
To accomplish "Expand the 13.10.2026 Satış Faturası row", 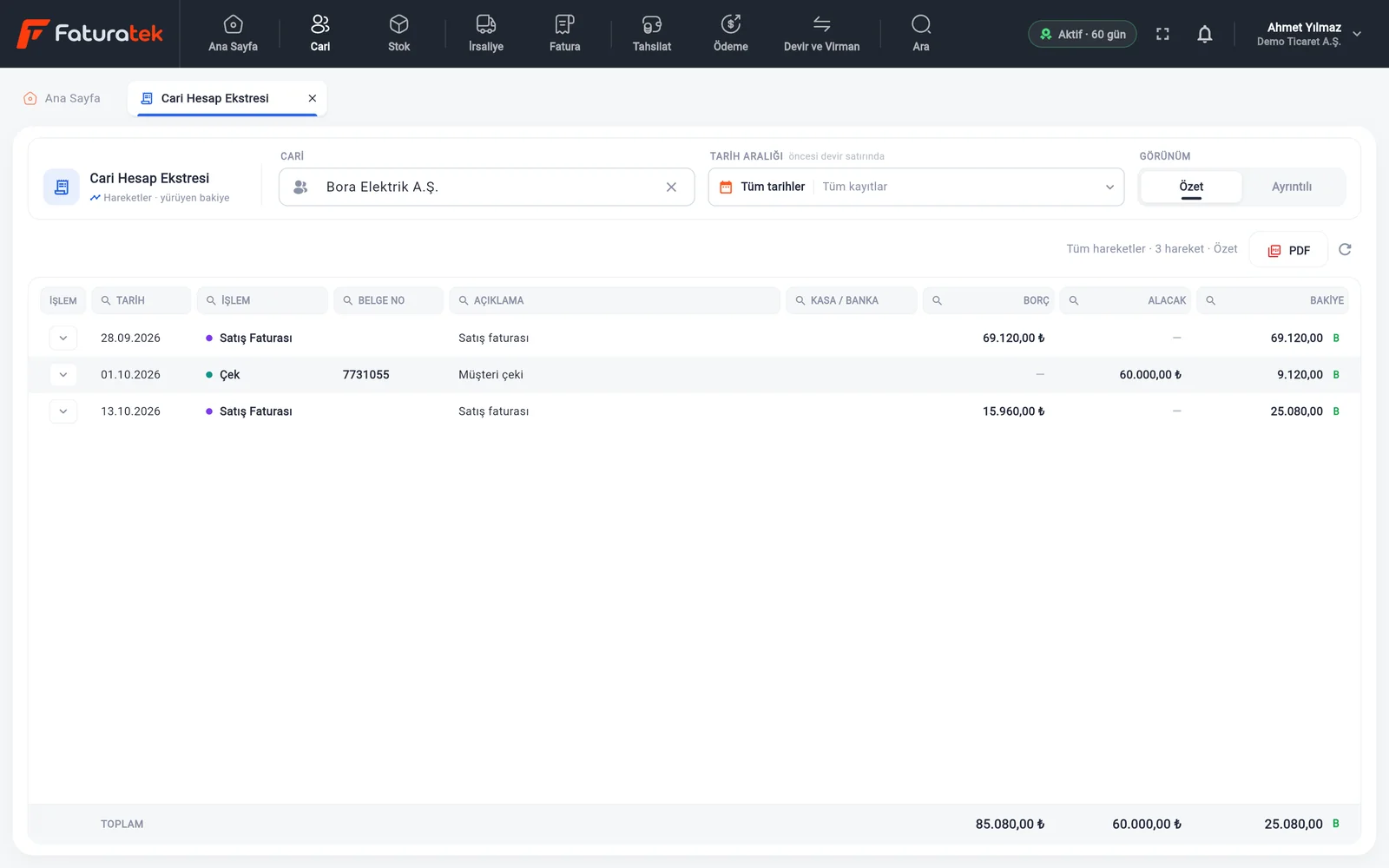I will coord(63,411).
